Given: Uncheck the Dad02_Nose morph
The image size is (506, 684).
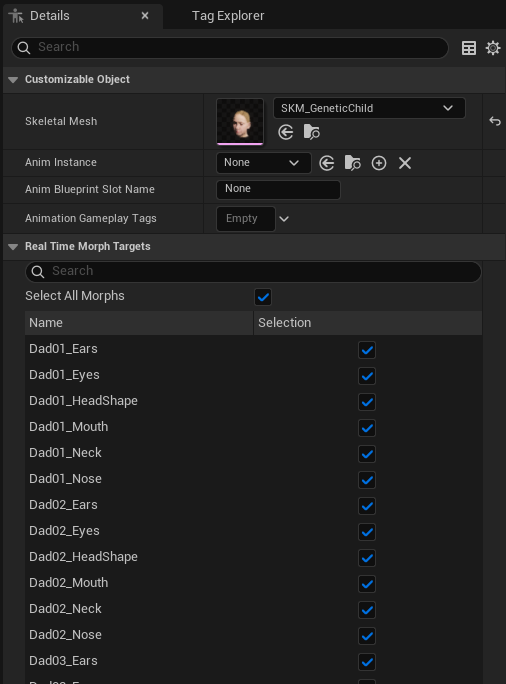Looking at the screenshot, I should [x=367, y=636].
